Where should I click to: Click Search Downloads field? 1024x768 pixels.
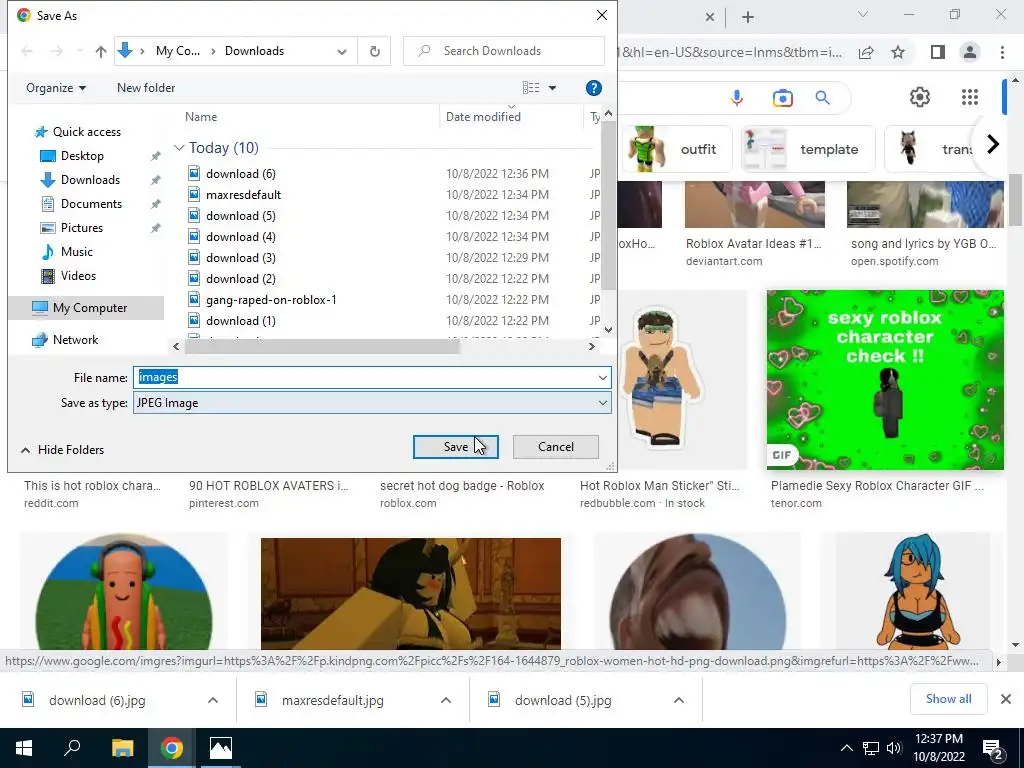click(x=504, y=51)
